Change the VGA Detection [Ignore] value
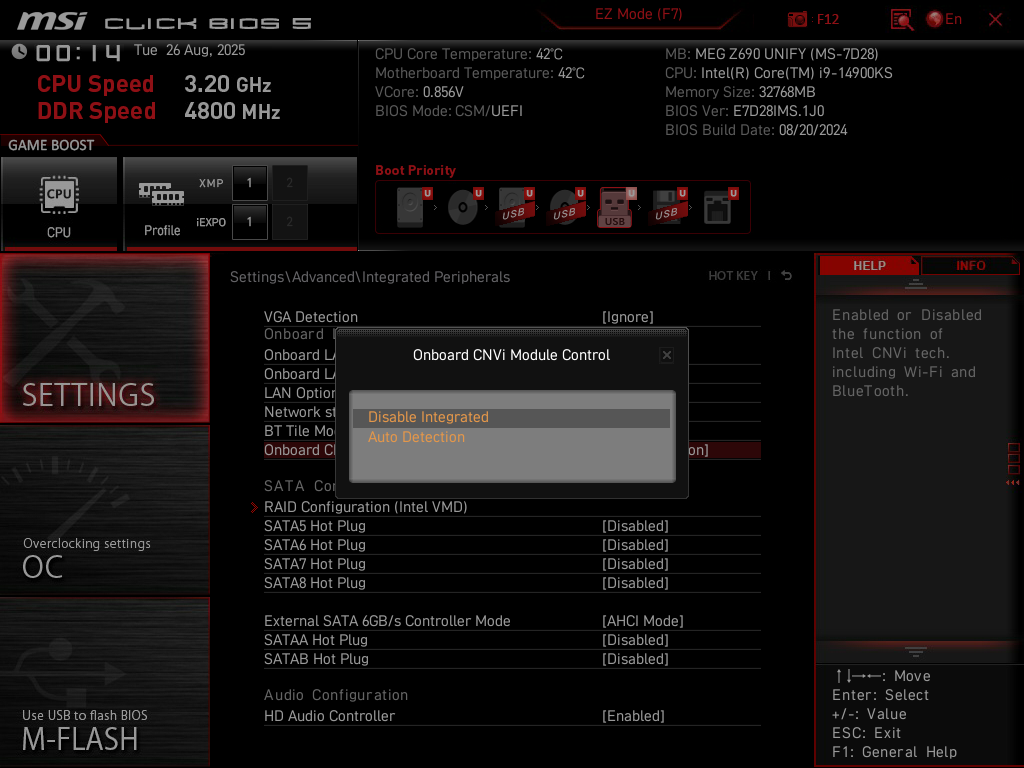 (x=628, y=317)
